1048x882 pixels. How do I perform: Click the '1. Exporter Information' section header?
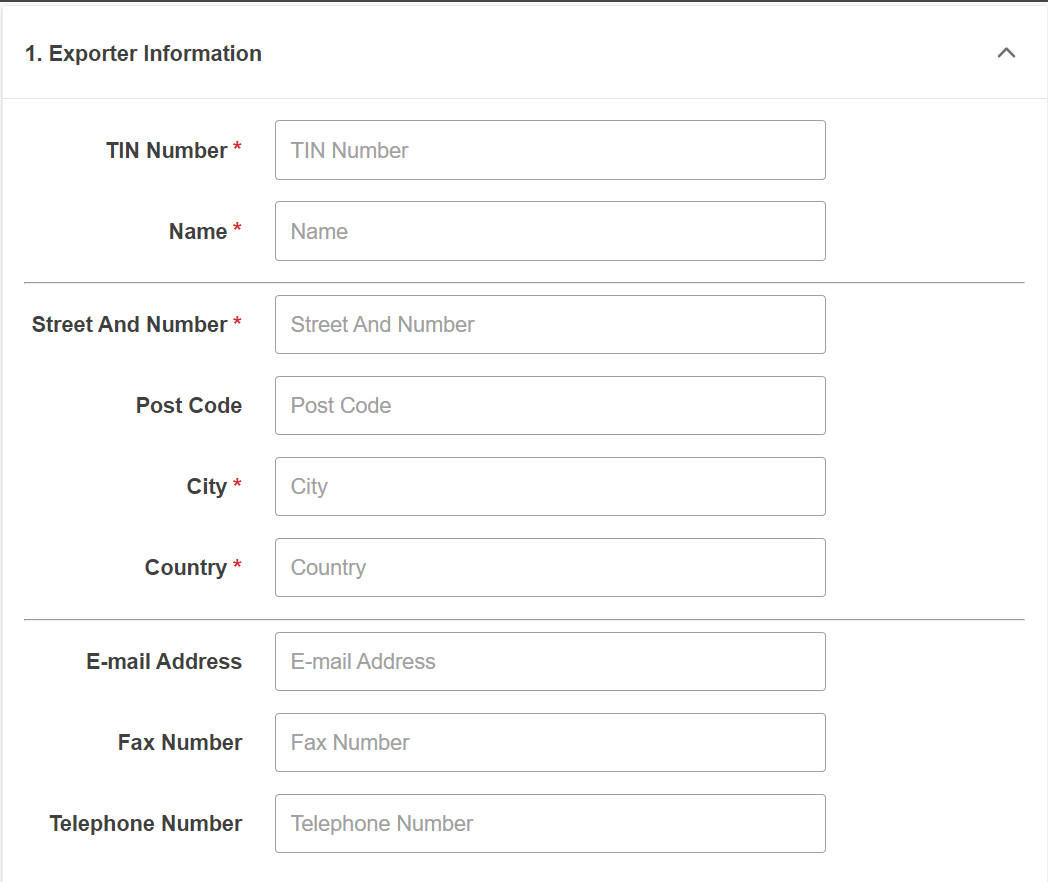pos(143,54)
